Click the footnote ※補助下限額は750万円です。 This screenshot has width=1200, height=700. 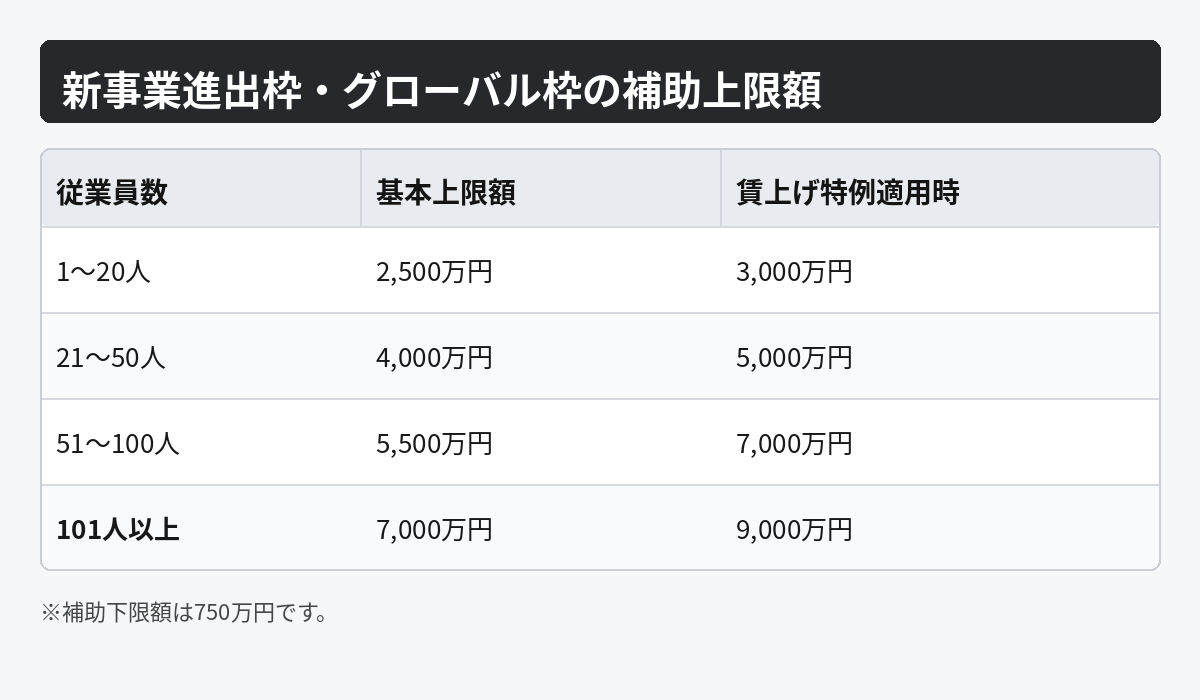tap(185, 612)
